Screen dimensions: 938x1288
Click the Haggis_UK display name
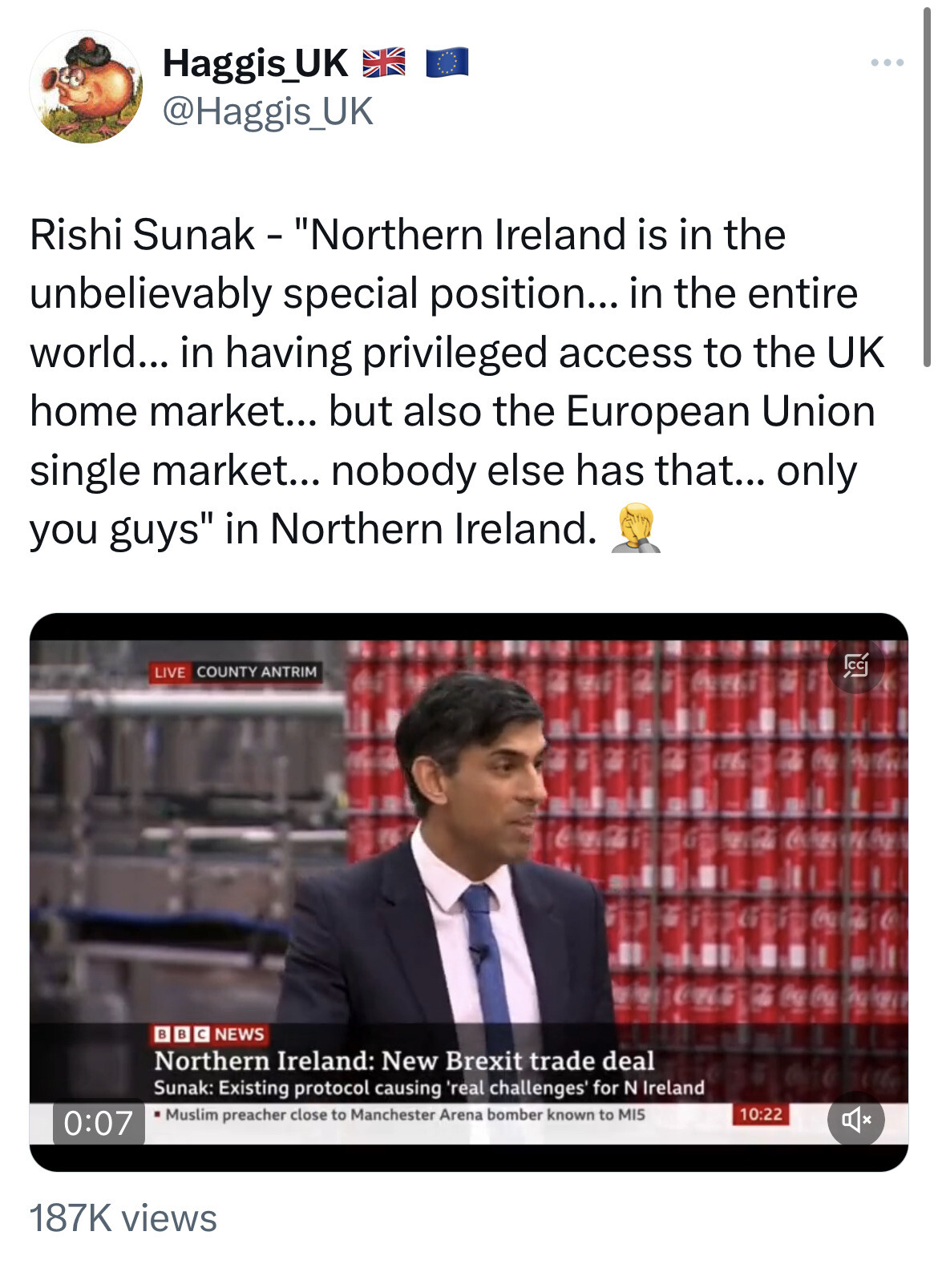click(255, 63)
